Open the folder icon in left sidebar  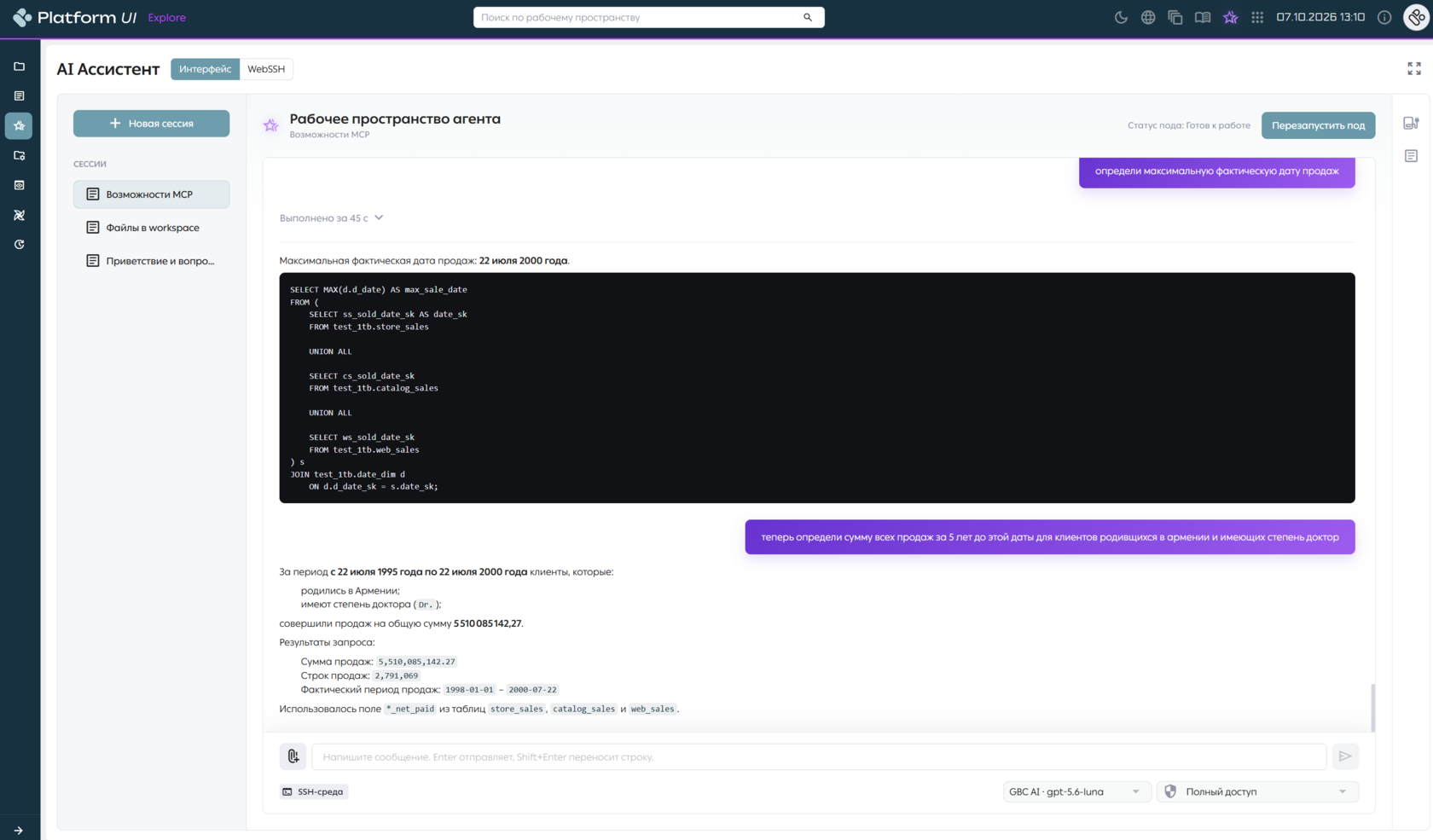[19, 67]
